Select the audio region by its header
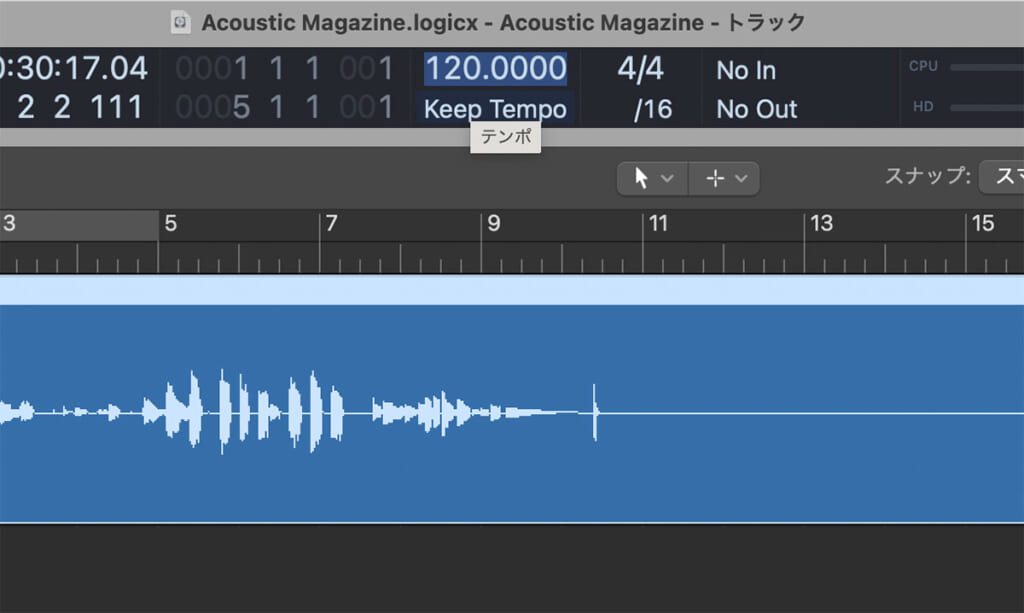 [x=500, y=290]
